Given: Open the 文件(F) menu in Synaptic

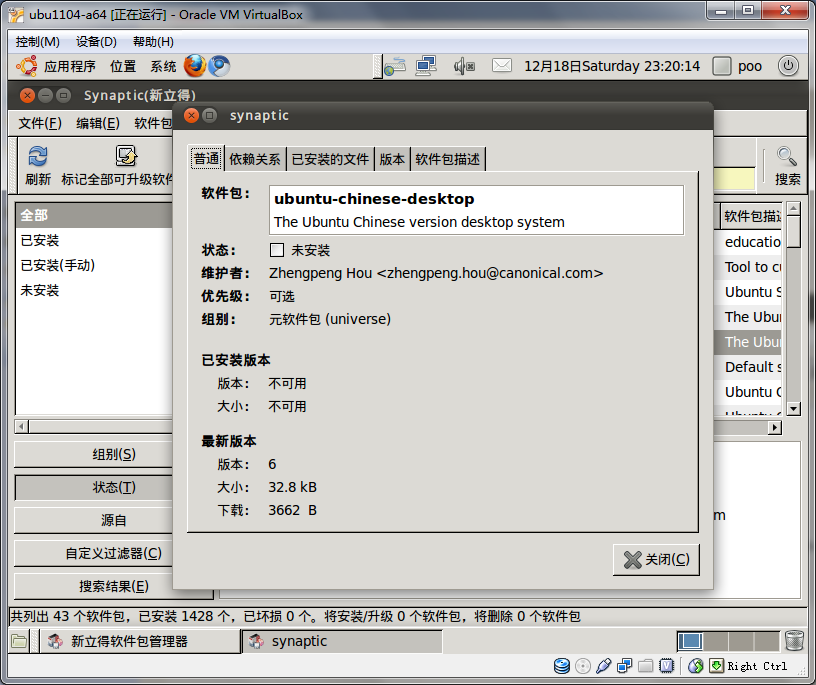Looking at the screenshot, I should (40, 123).
